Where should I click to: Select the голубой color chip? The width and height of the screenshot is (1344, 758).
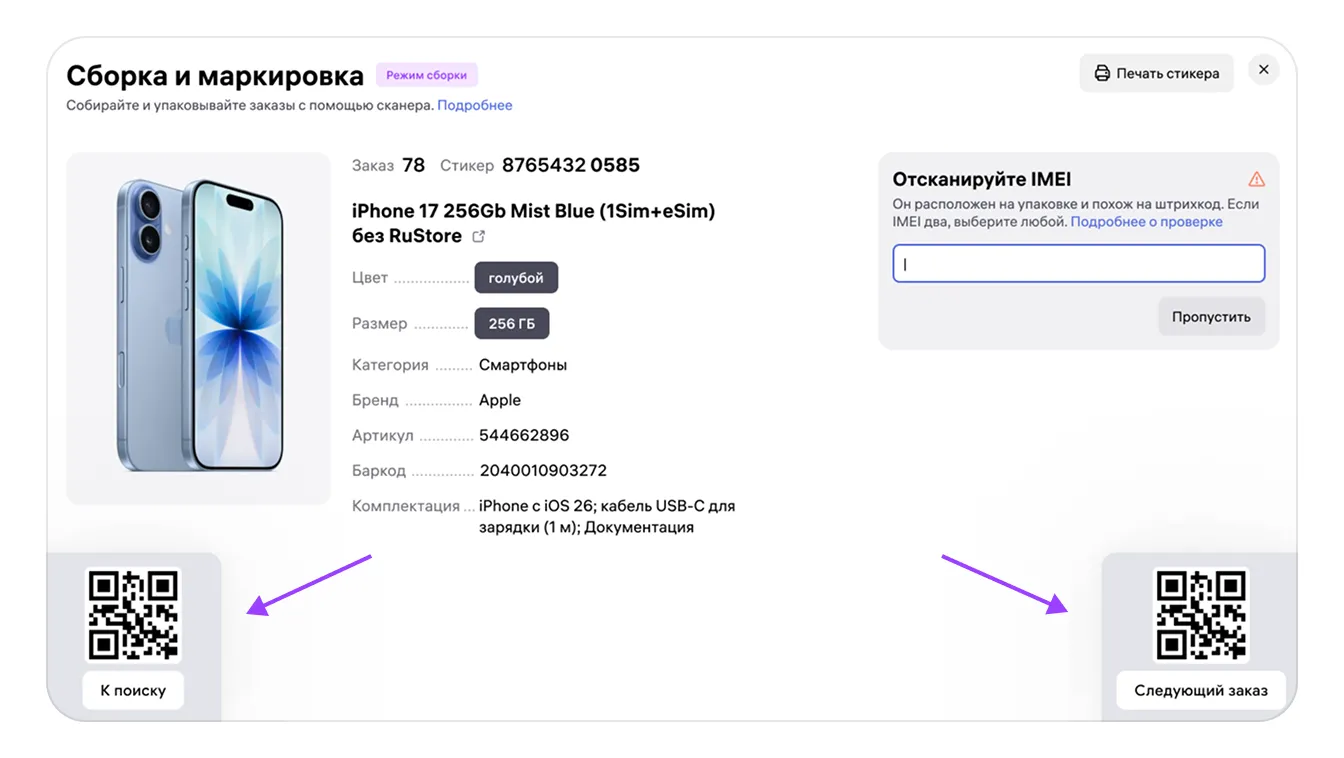point(516,278)
